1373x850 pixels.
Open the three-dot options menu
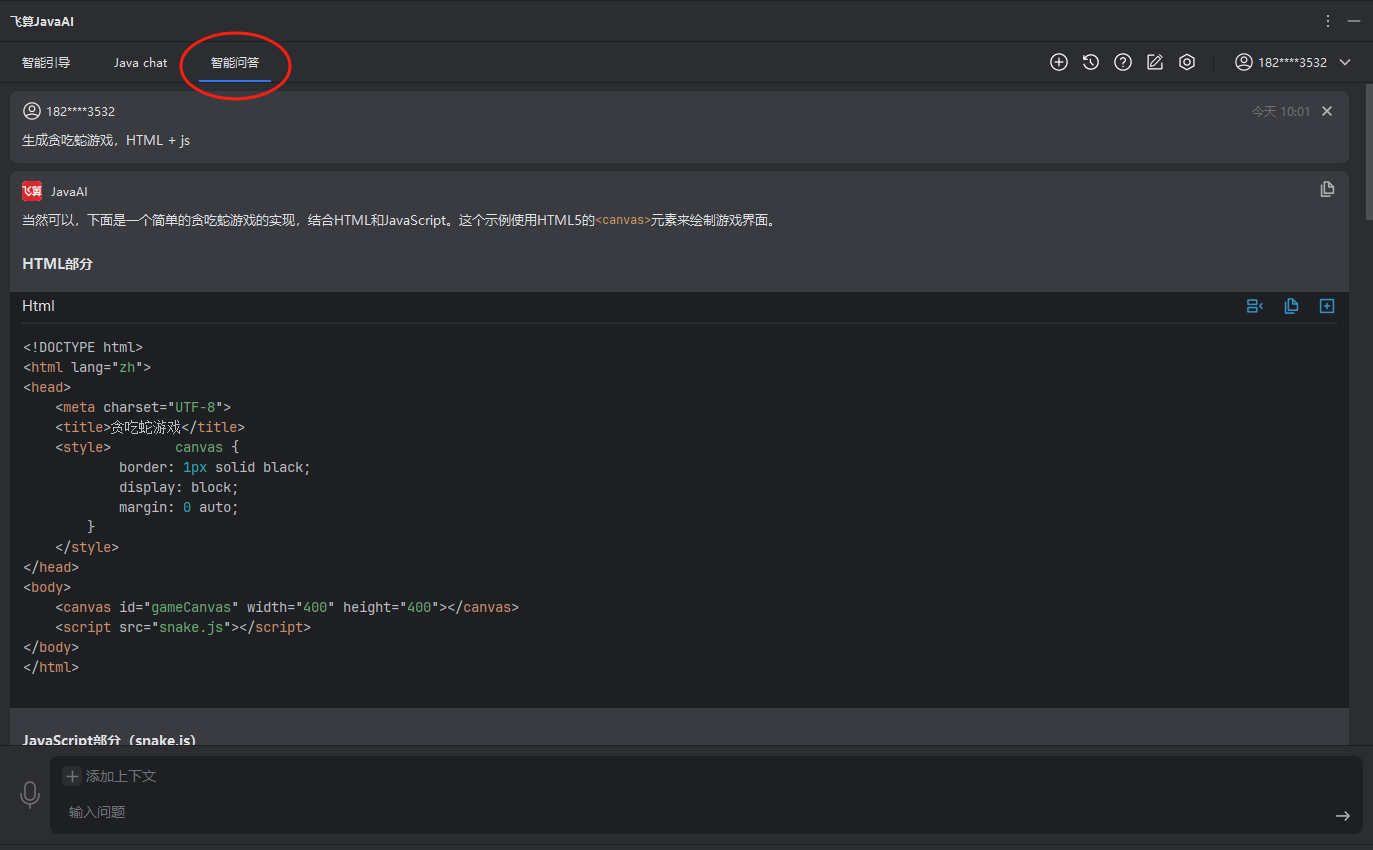(x=1328, y=21)
